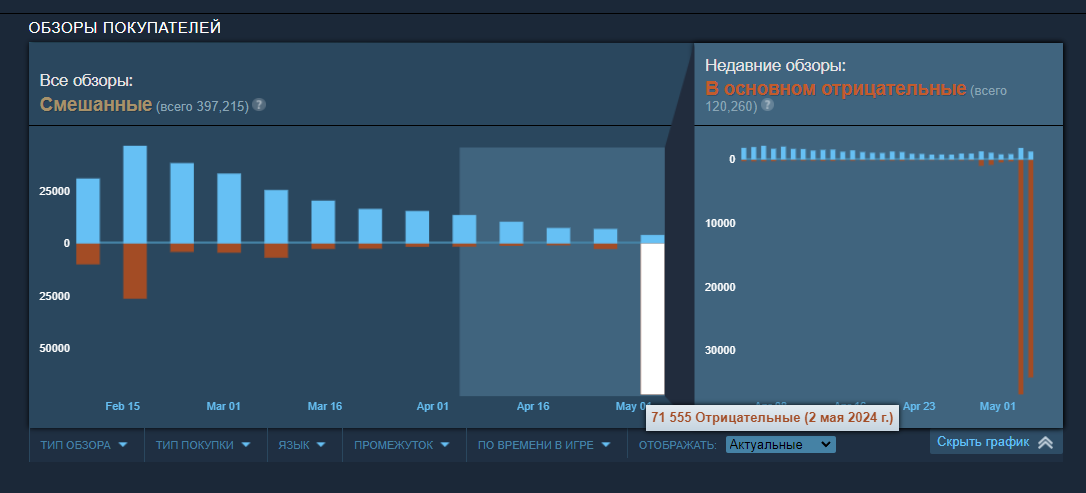Click double-chevron icon on Скрыть график
1086x493 pixels.
point(1045,442)
